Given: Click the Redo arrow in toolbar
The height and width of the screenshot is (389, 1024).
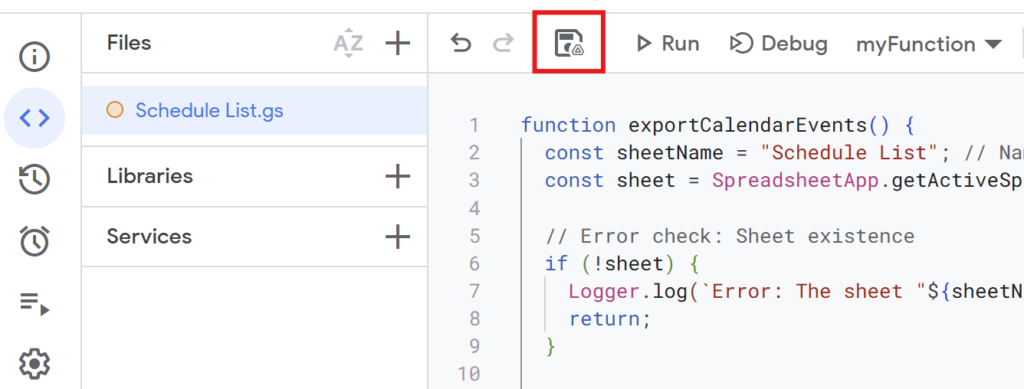Looking at the screenshot, I should tap(503, 44).
